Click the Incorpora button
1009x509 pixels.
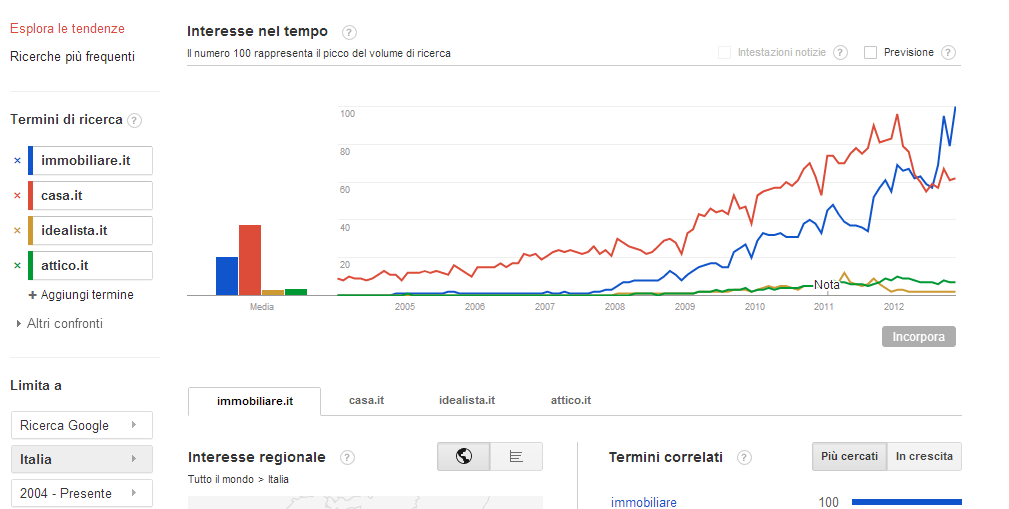pos(918,337)
